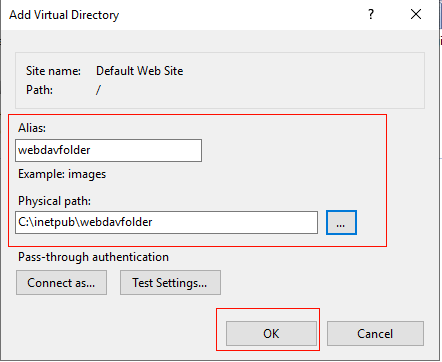
Task: Click the 'Example: images' hint text
Action: pyautogui.click(x=62, y=174)
